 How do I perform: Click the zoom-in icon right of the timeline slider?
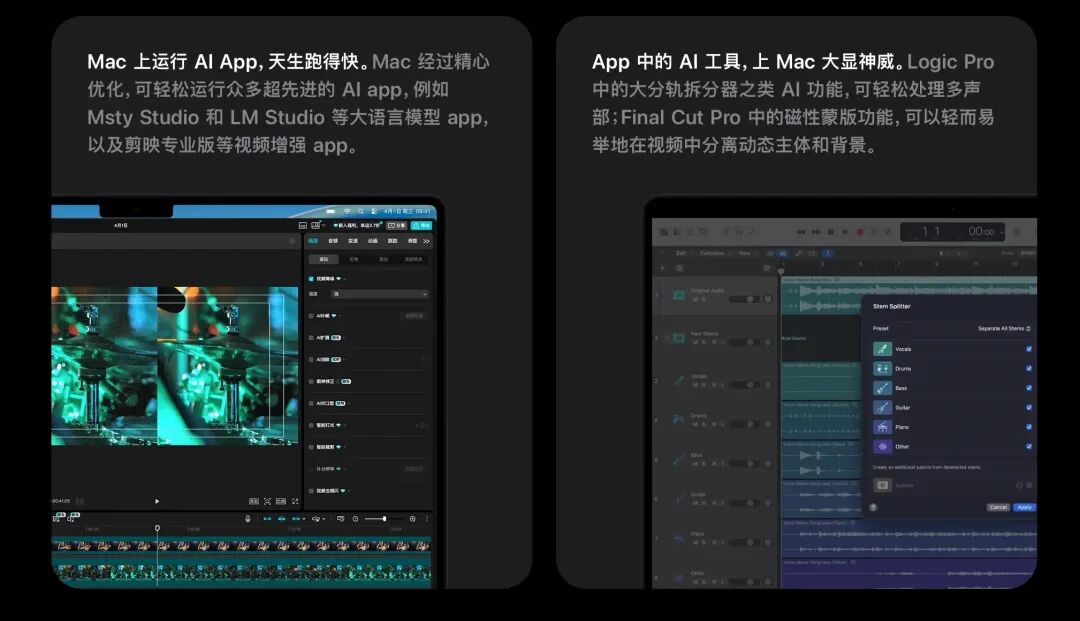413,519
